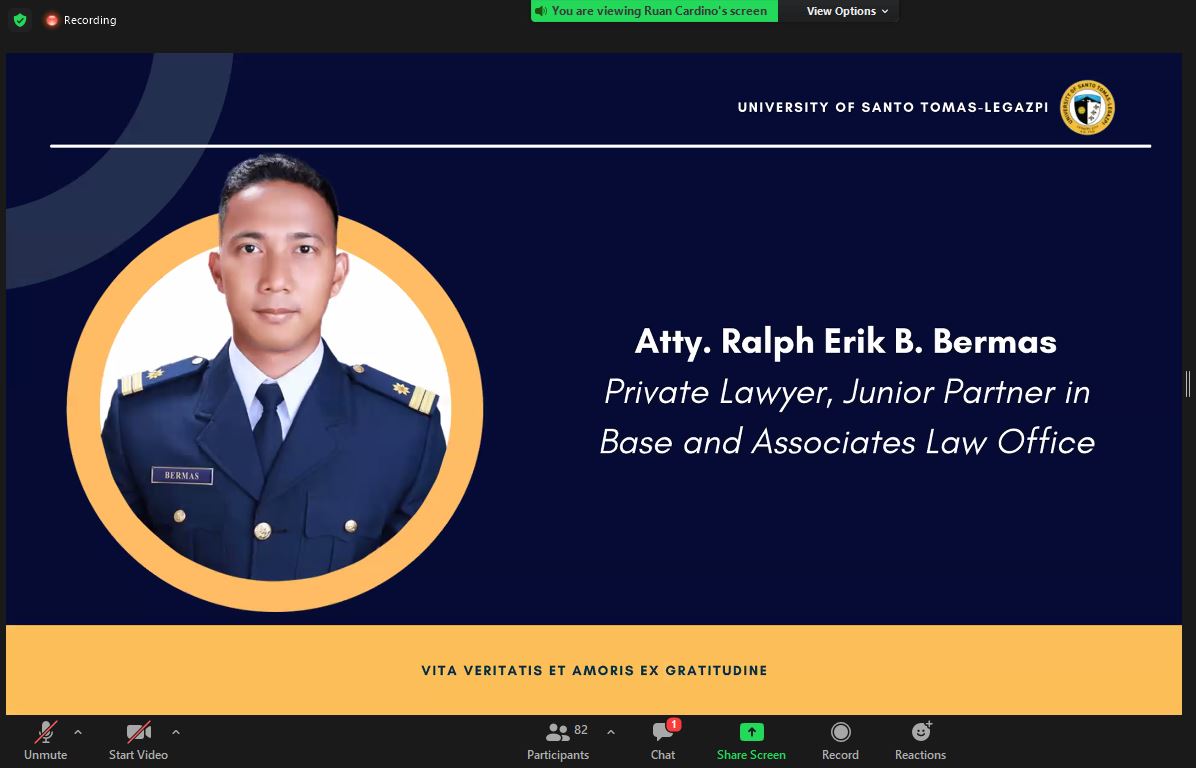Open the Chat panel
The image size is (1196, 768).
tap(663, 741)
